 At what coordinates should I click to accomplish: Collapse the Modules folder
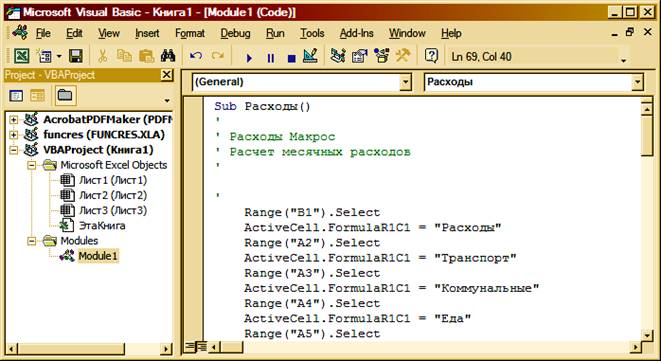tap(32, 241)
